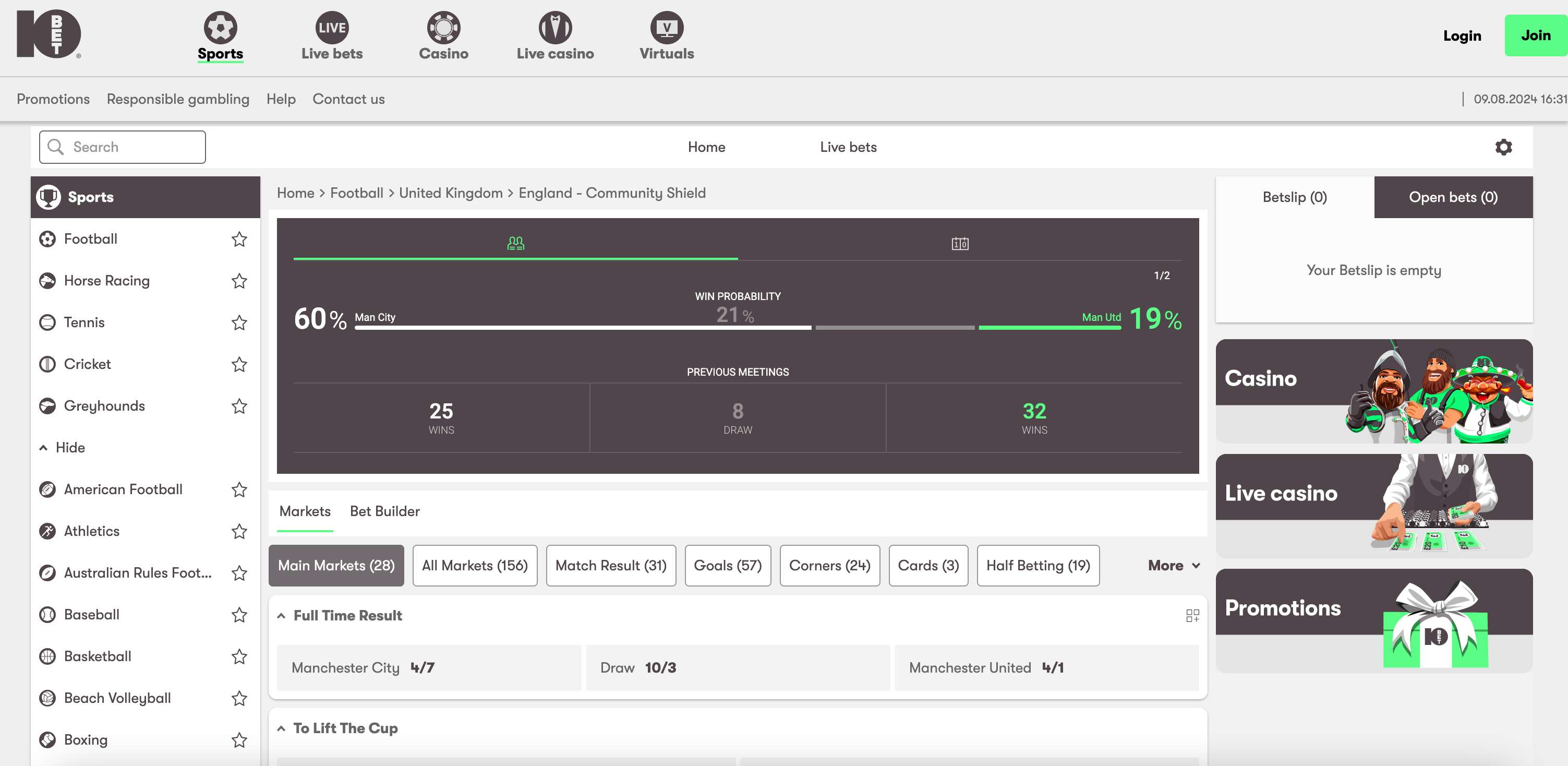The height and width of the screenshot is (766, 1568).
Task: Open the Casino chip icon
Action: click(444, 27)
